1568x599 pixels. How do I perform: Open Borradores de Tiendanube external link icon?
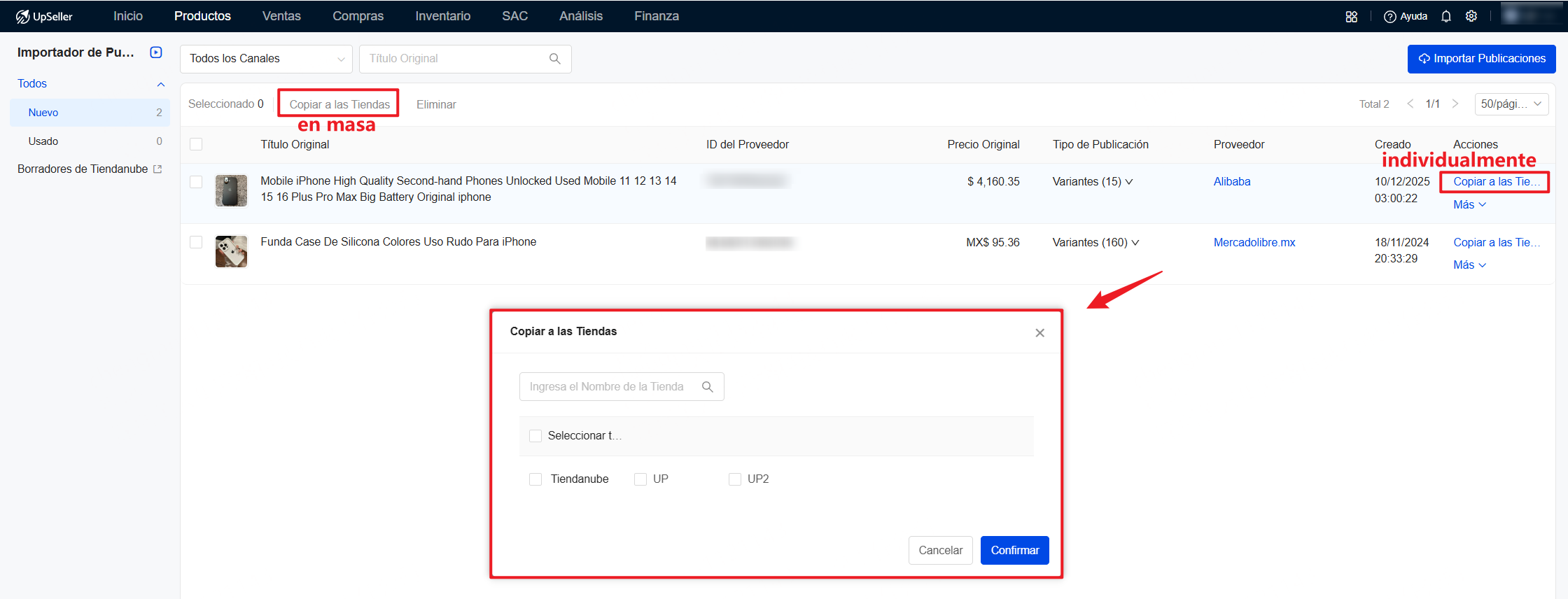pyautogui.click(x=157, y=169)
